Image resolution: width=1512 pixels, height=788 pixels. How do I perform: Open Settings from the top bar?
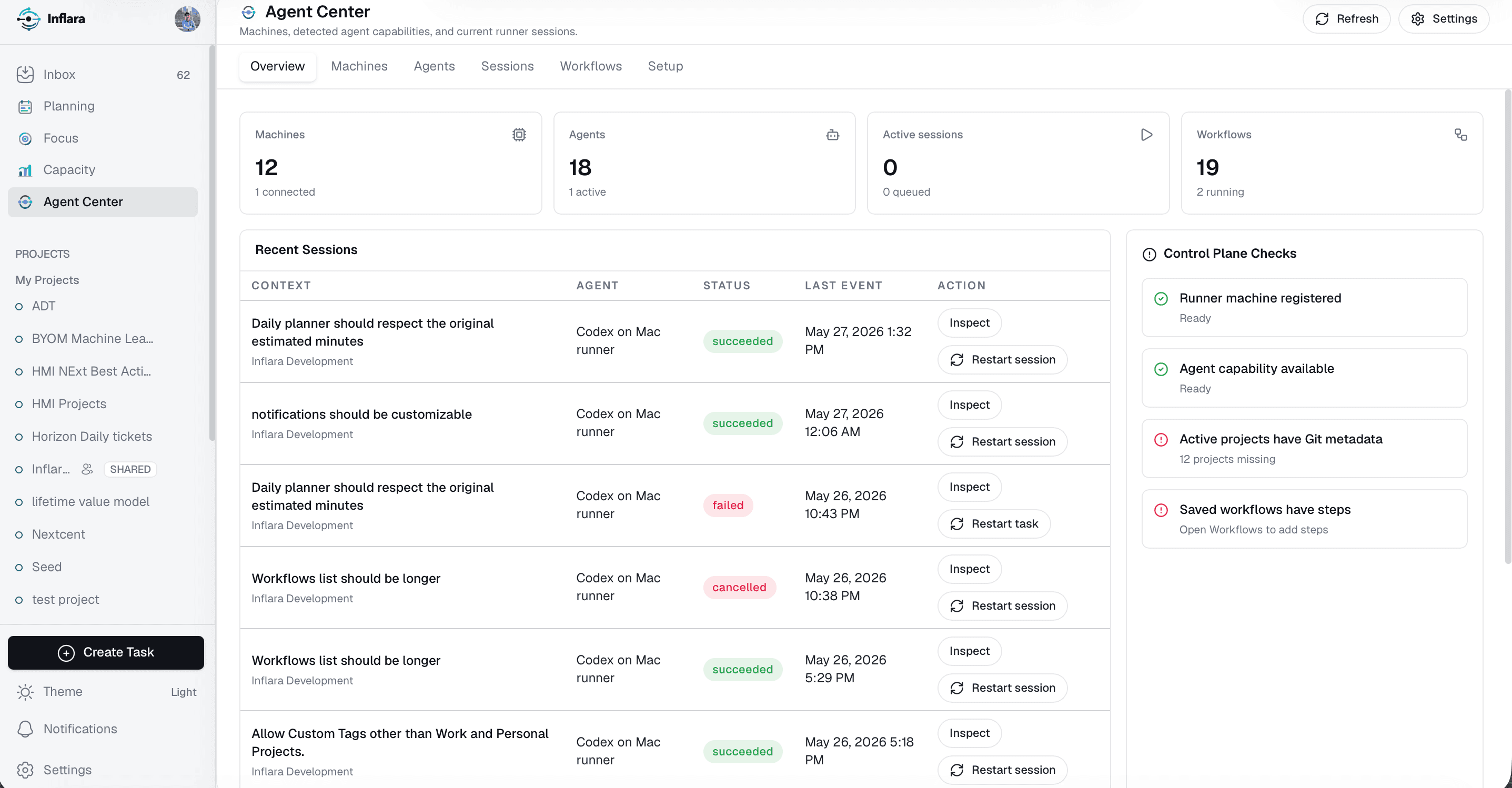click(1444, 19)
